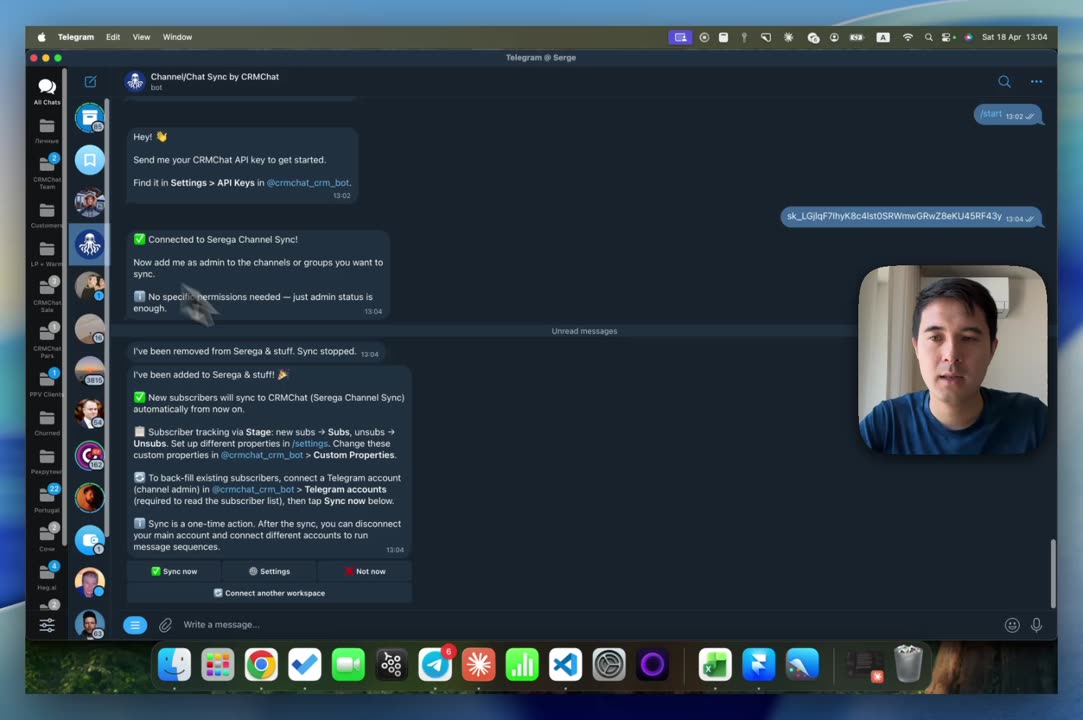The height and width of the screenshot is (720, 1083).
Task: Open the three-dot chat options menu
Action: 1036,82
